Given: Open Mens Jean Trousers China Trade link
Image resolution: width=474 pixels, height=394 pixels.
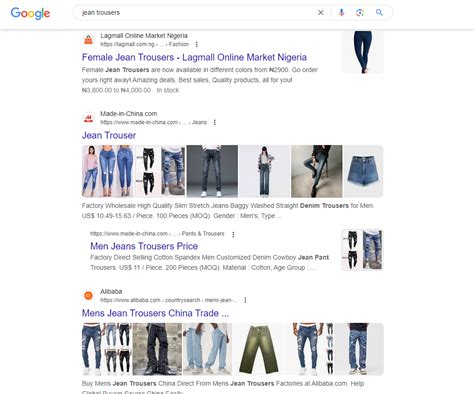Looking at the screenshot, I should pos(155,313).
